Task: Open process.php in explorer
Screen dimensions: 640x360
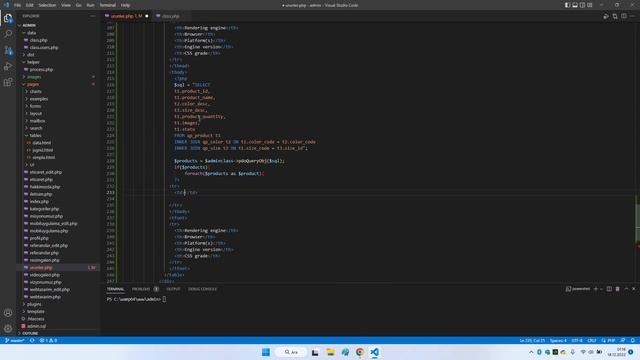Action: click(x=41, y=69)
